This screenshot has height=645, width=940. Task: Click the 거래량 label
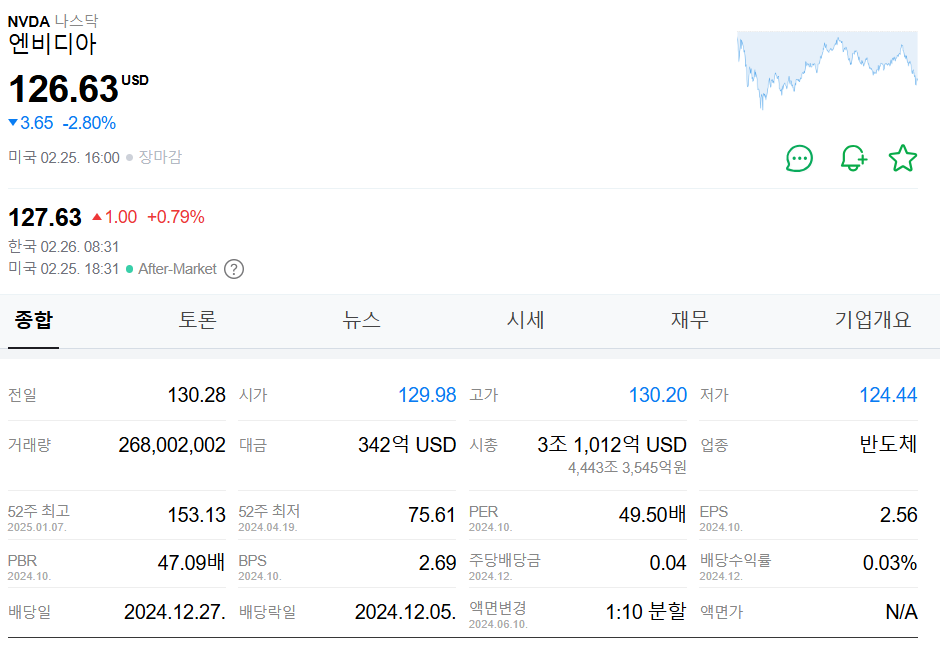click(29, 445)
